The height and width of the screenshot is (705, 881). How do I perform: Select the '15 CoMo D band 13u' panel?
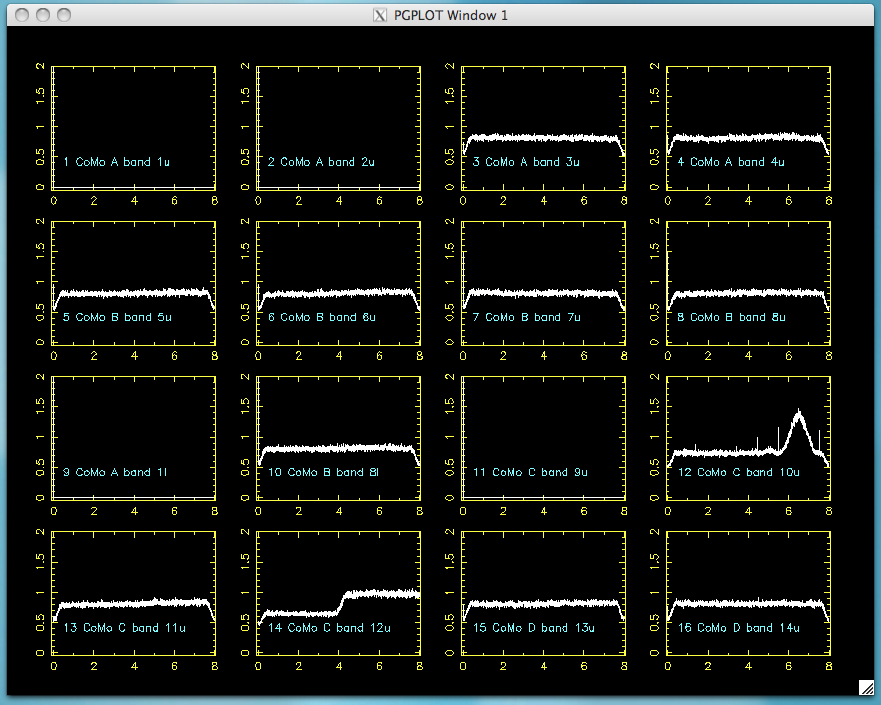point(543,593)
